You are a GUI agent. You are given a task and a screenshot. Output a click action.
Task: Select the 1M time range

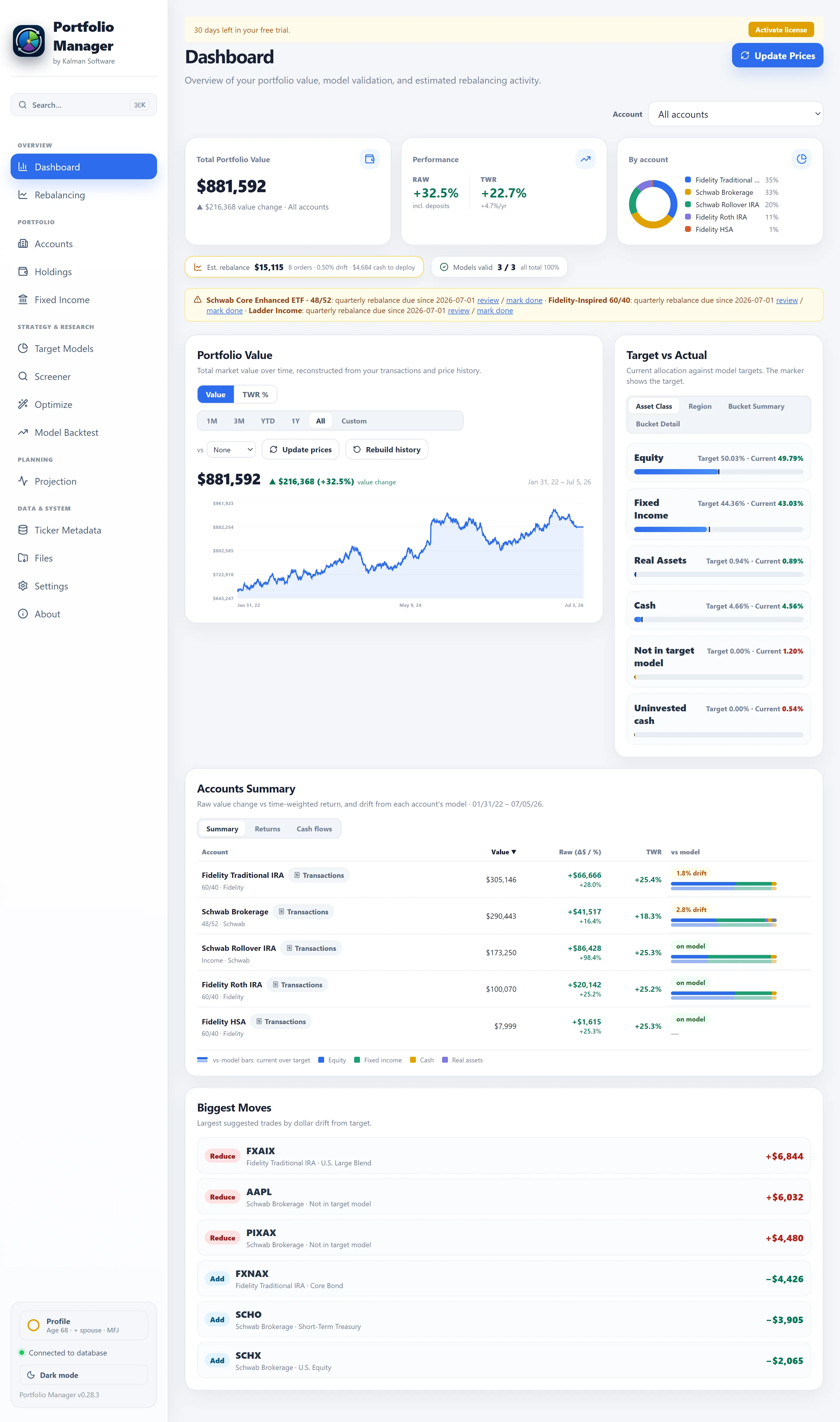pos(212,421)
